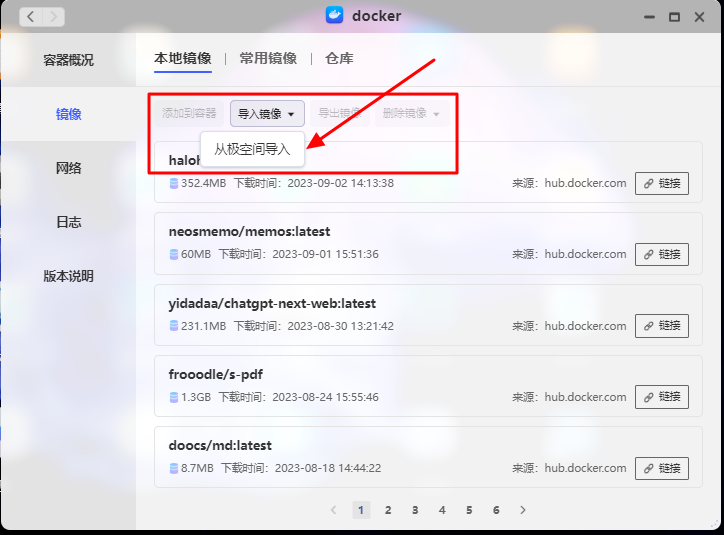Select the neosmemo/memos:latest image row

[428, 243]
